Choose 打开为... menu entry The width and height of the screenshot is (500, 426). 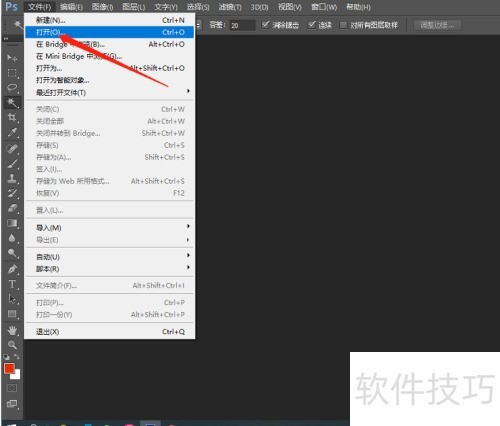click(x=109, y=68)
